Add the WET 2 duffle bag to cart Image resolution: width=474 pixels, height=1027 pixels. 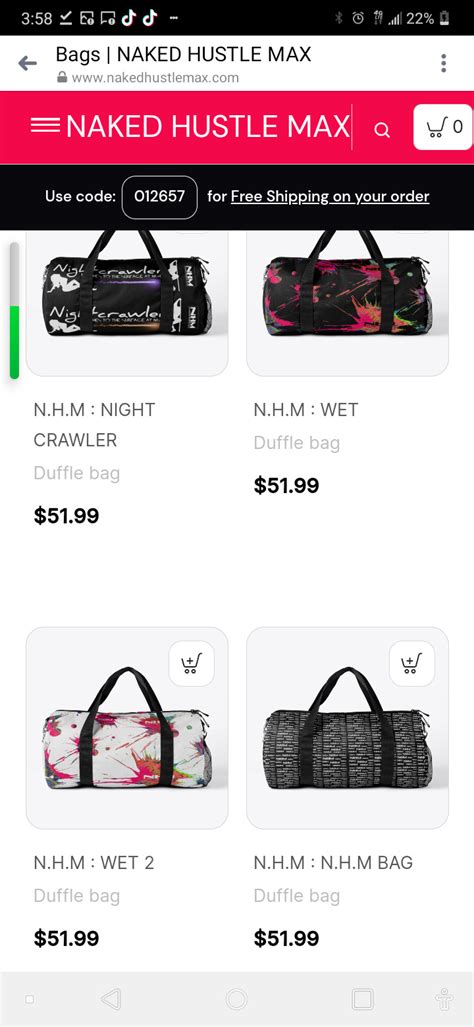[x=191, y=663]
